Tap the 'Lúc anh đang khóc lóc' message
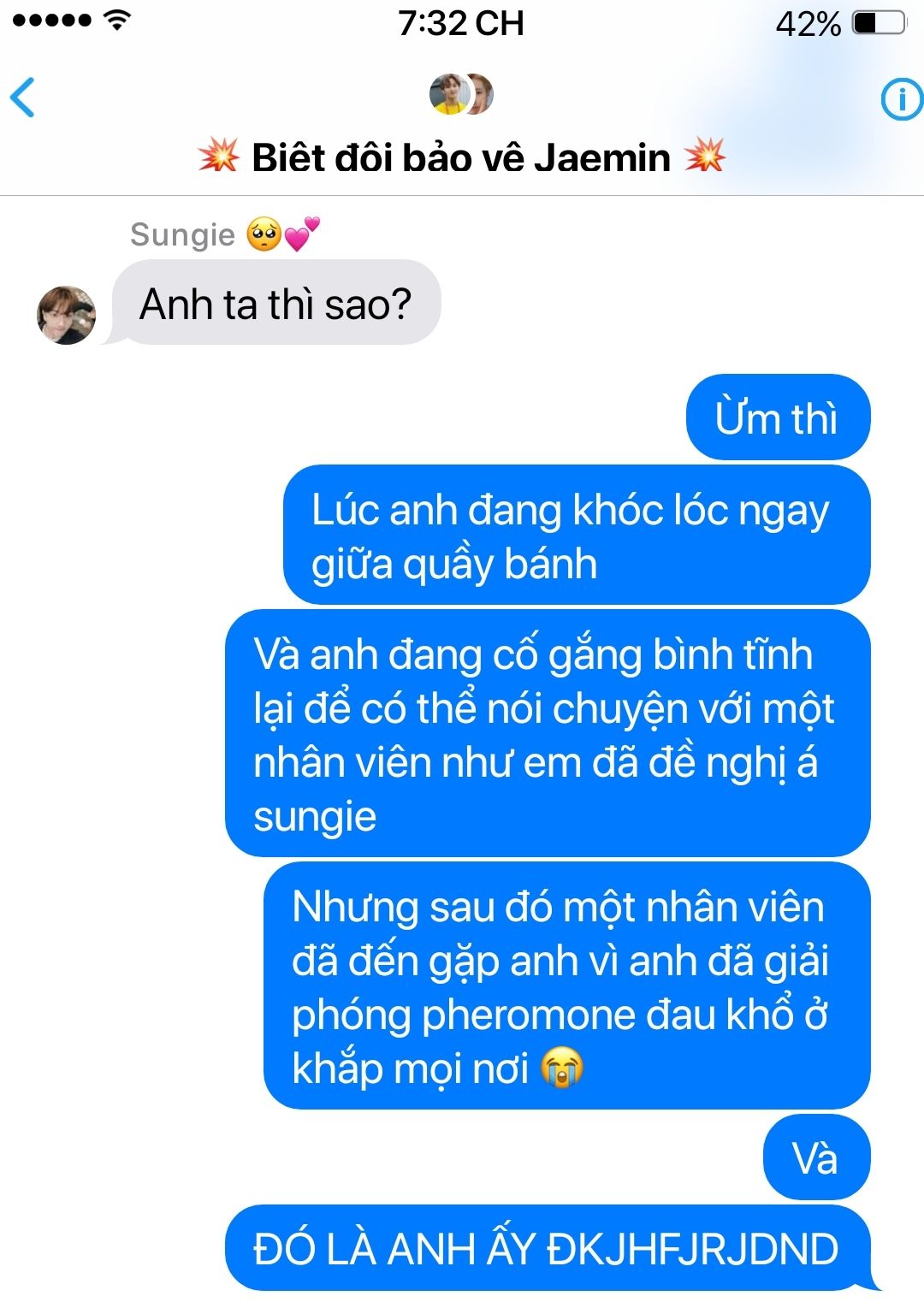 pyautogui.click(x=577, y=536)
